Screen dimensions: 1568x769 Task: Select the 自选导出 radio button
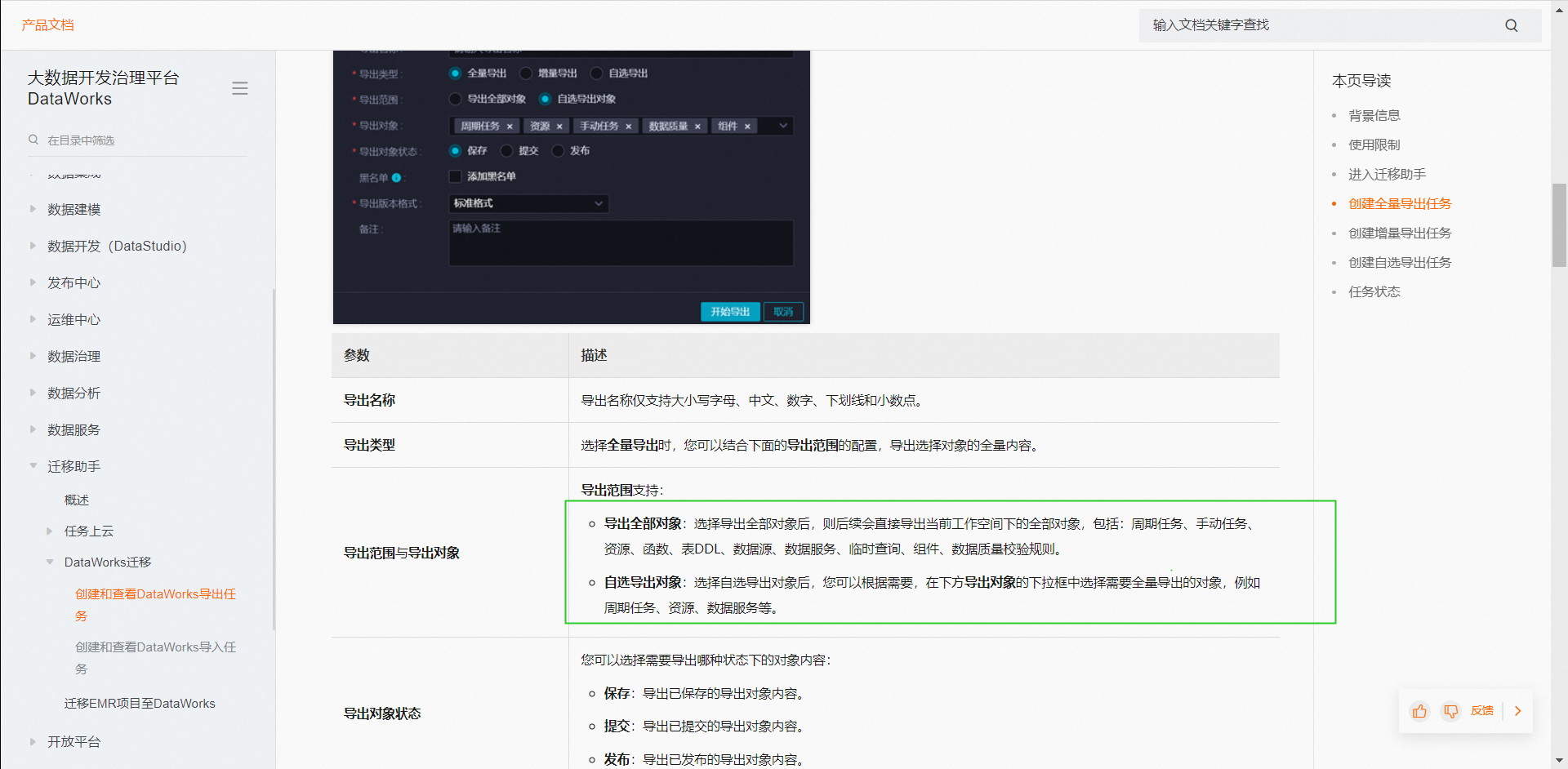[597, 73]
